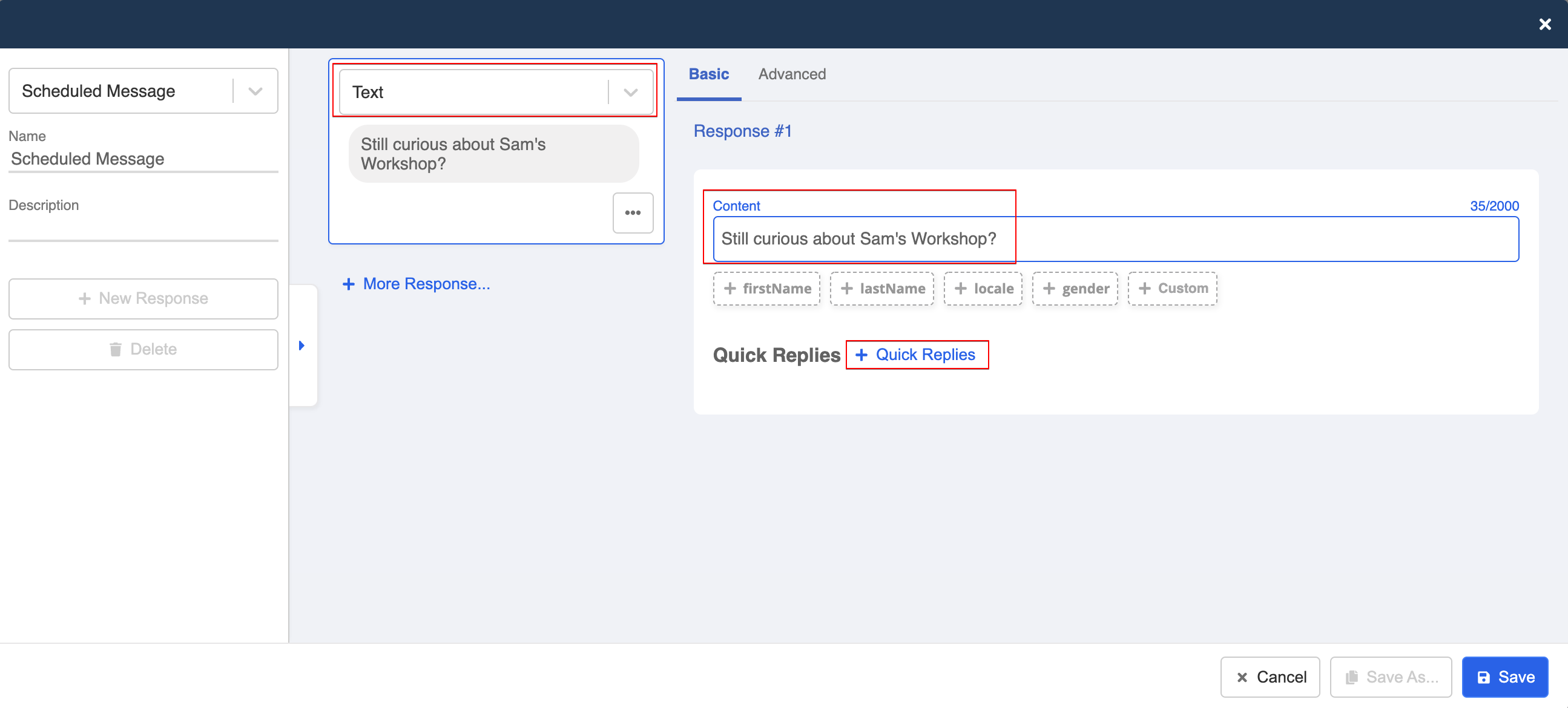The width and height of the screenshot is (1568, 708).
Task: Click the Content text field
Action: tap(1035, 238)
